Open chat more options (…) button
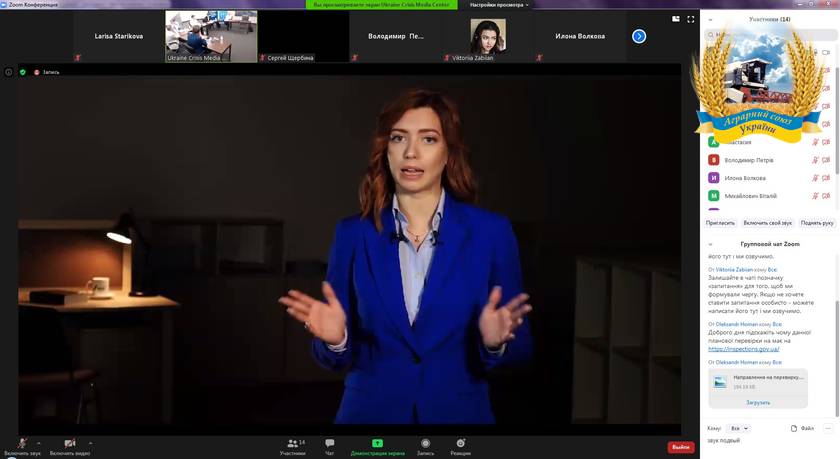 click(828, 428)
